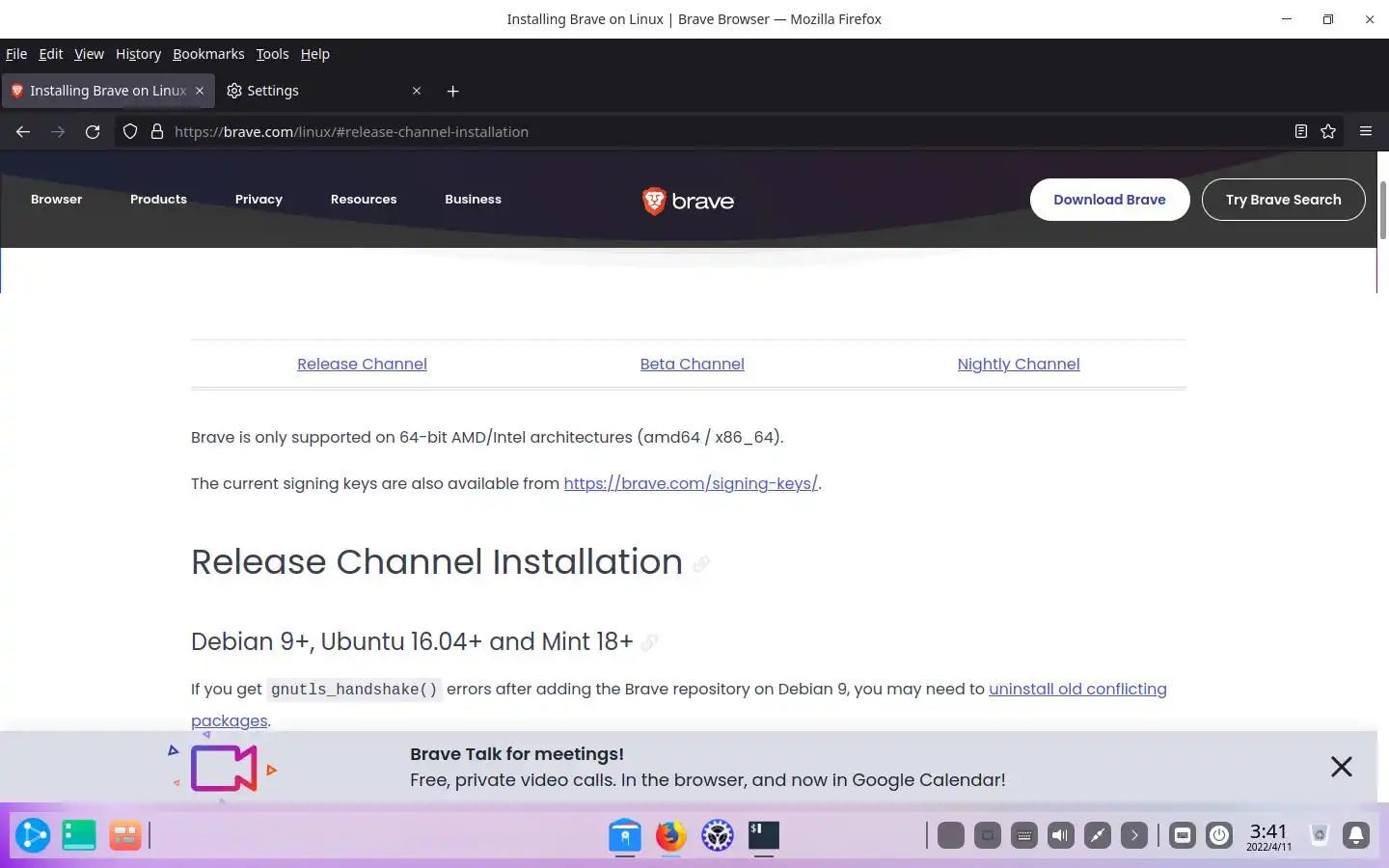Screen dimensions: 1389x868
Task: Expand the tray arrow chevron
Action: click(1134, 835)
